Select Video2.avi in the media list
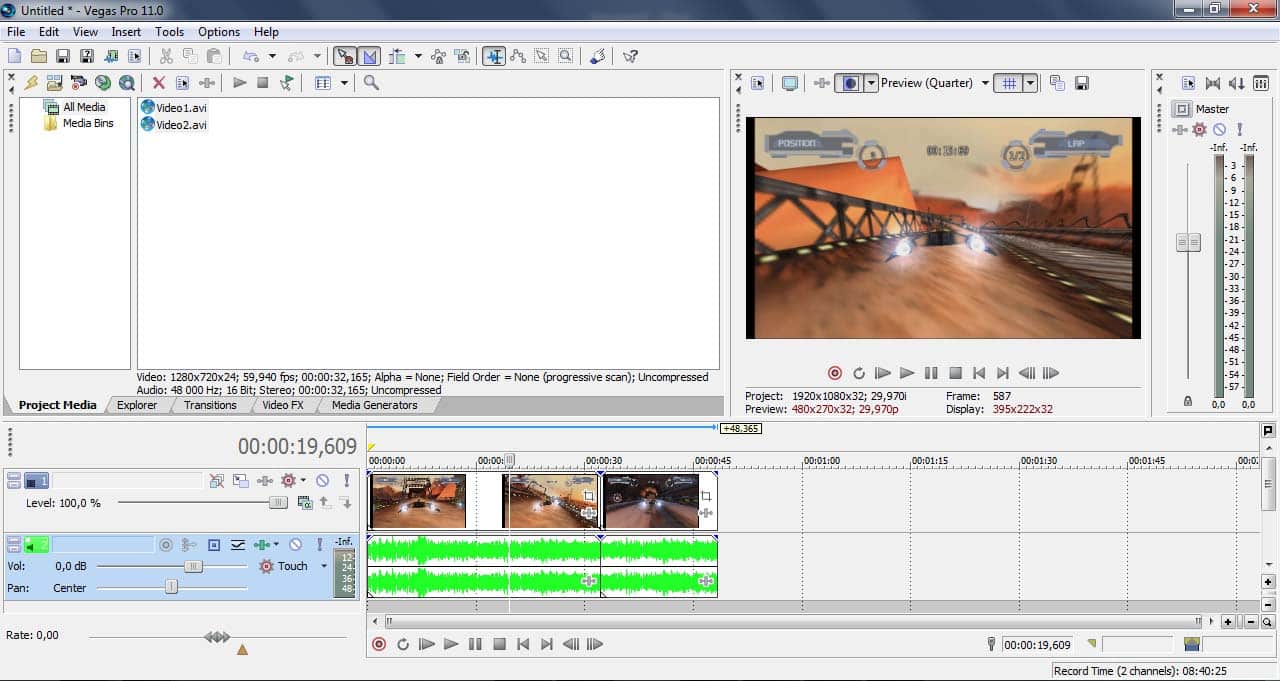1280x681 pixels. pyautogui.click(x=181, y=125)
